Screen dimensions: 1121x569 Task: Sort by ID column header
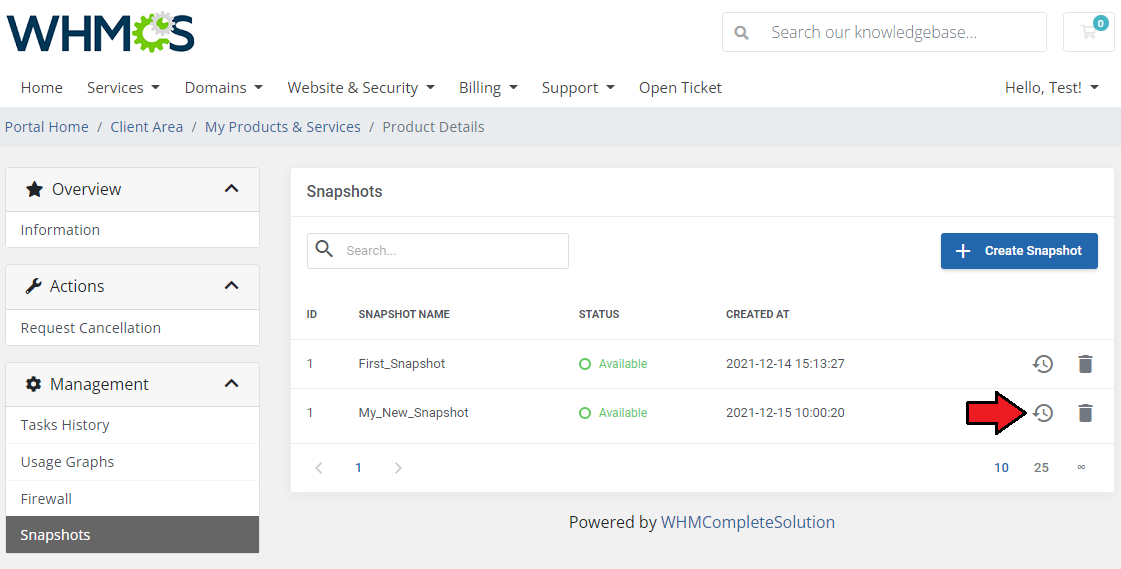click(x=312, y=314)
